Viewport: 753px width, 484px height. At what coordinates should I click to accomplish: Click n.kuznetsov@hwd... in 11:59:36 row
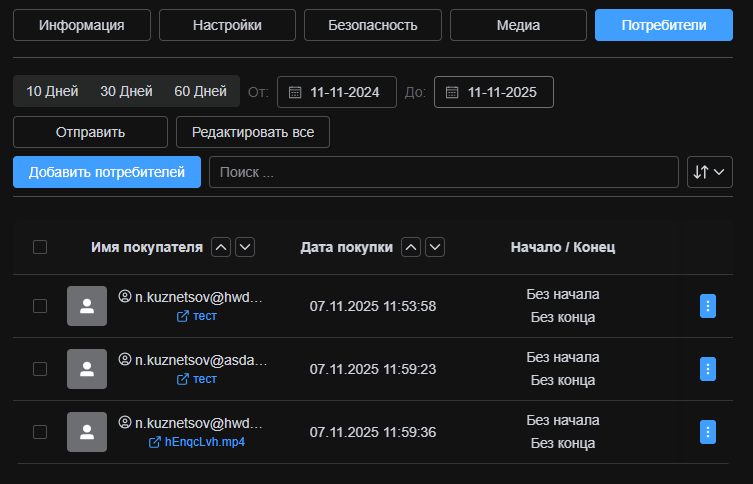tap(199, 423)
